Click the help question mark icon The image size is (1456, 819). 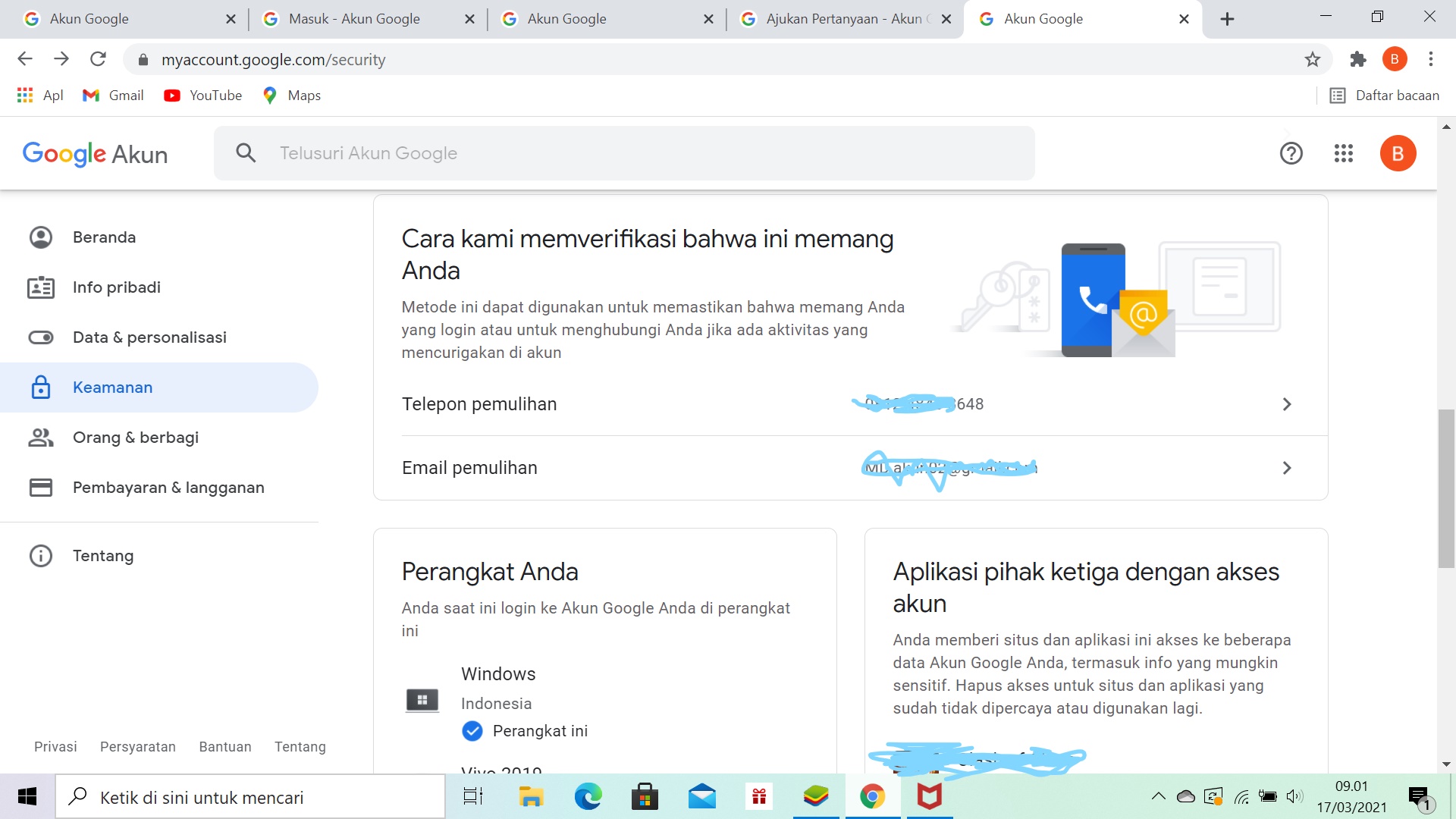click(x=1291, y=154)
